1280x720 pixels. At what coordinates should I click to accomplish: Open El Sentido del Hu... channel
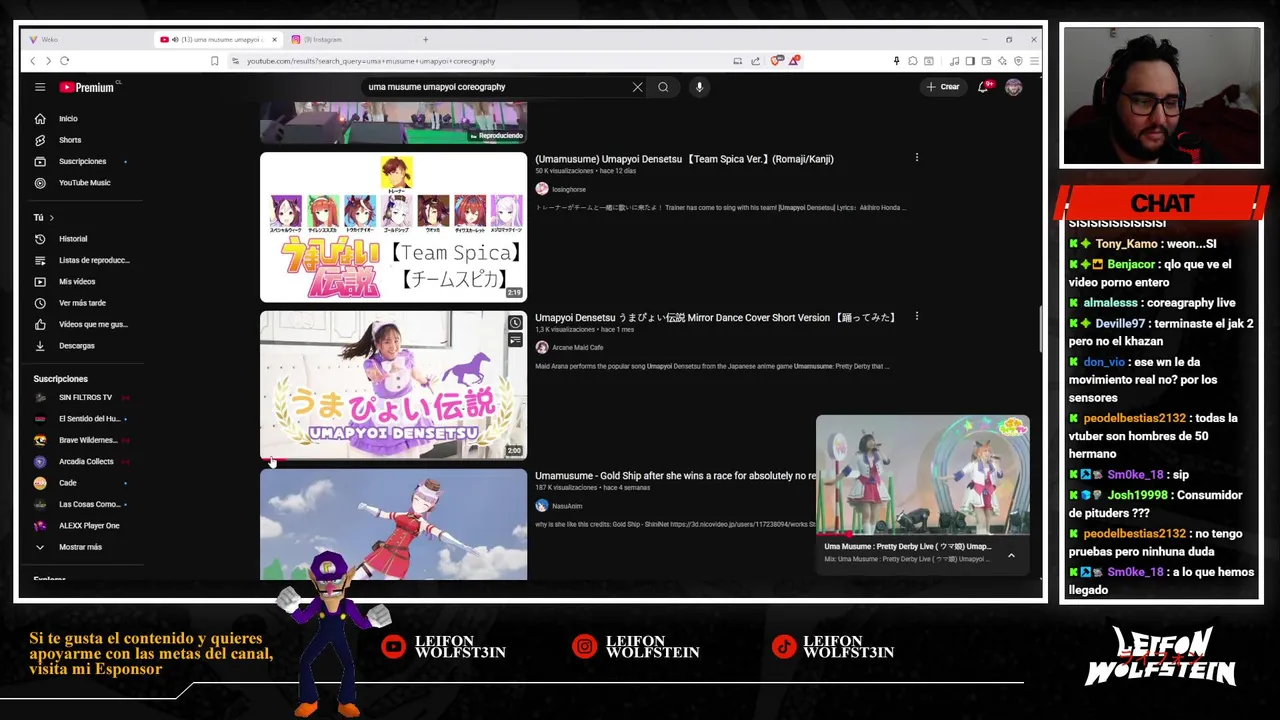click(89, 419)
